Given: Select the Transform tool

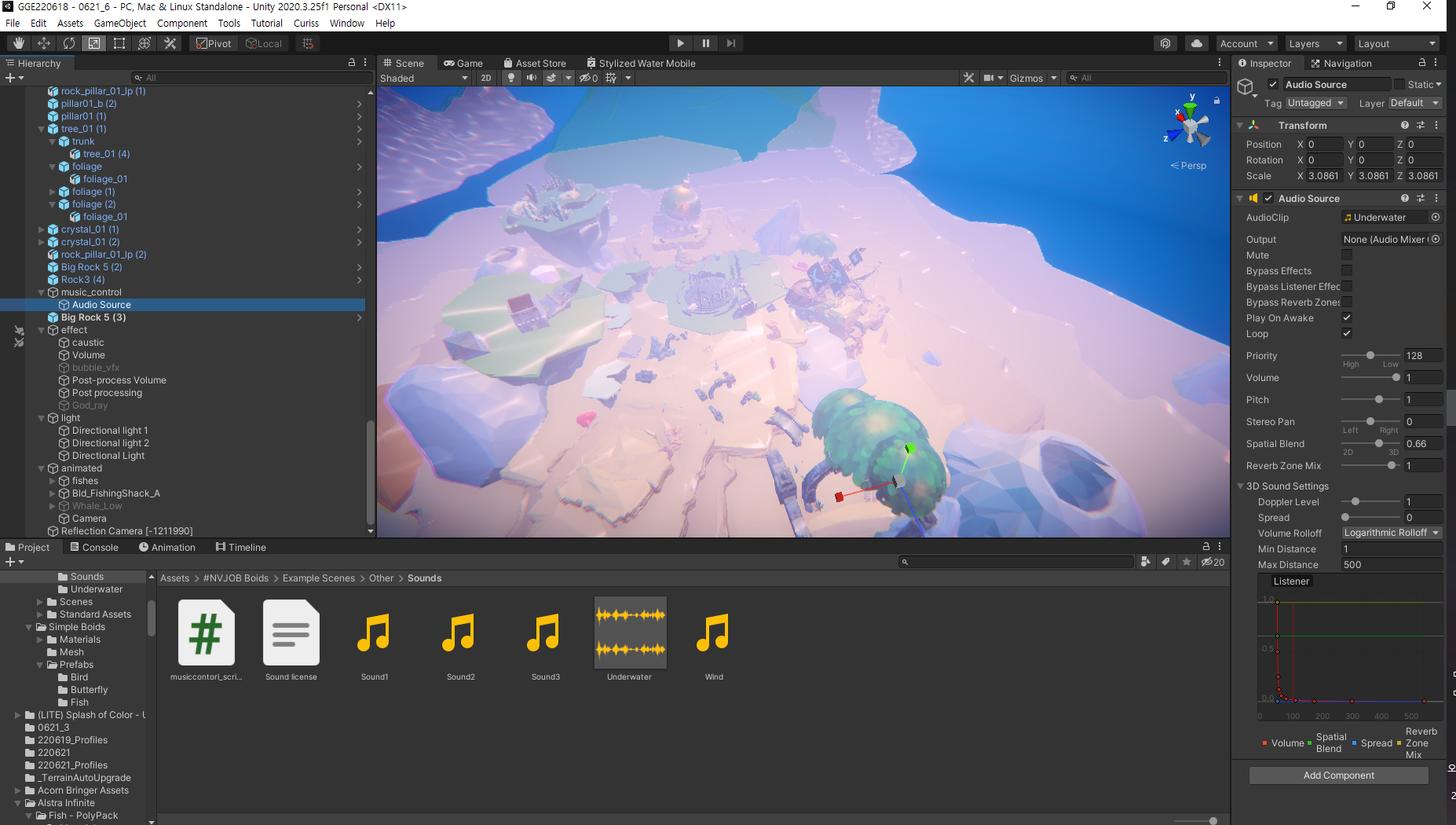Looking at the screenshot, I should coord(145,43).
